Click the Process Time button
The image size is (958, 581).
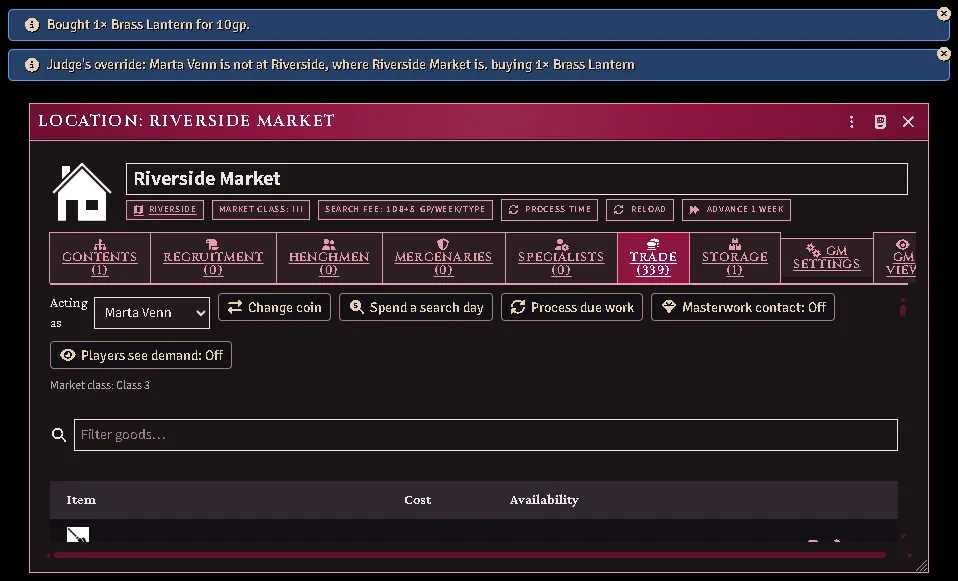[x=549, y=210]
